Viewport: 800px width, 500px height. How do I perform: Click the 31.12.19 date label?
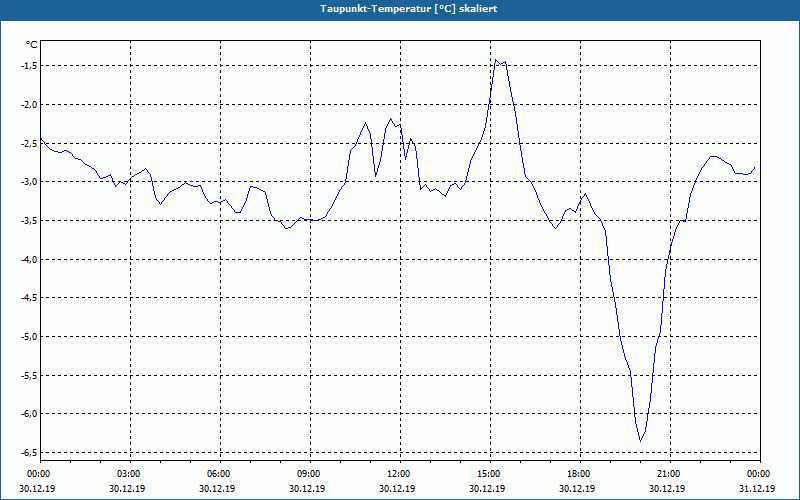(x=758, y=488)
